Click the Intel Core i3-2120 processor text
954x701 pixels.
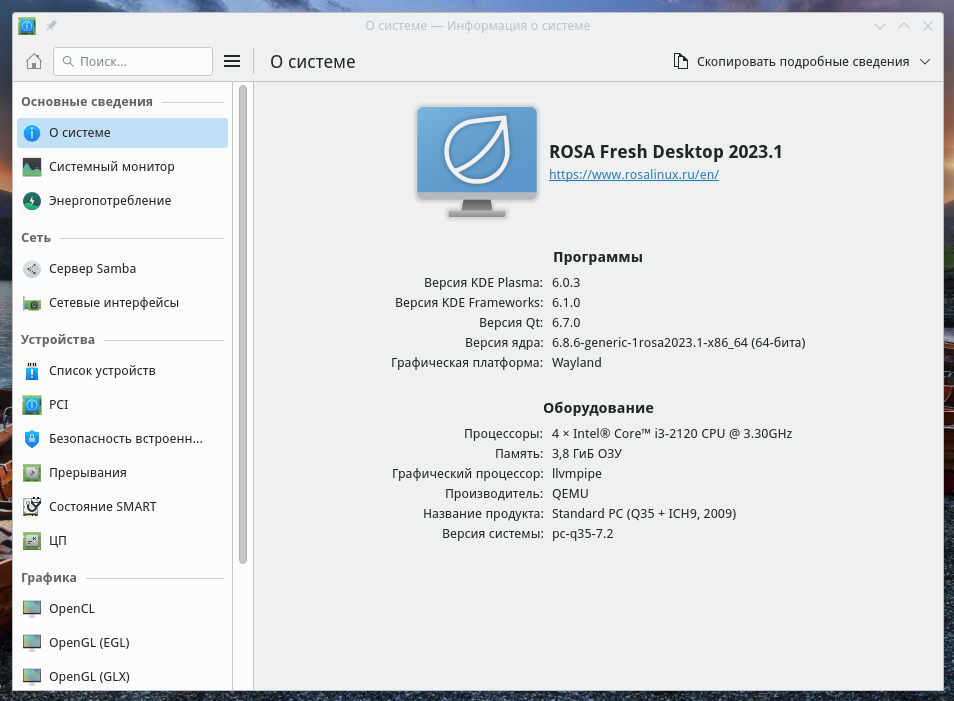tap(672, 434)
